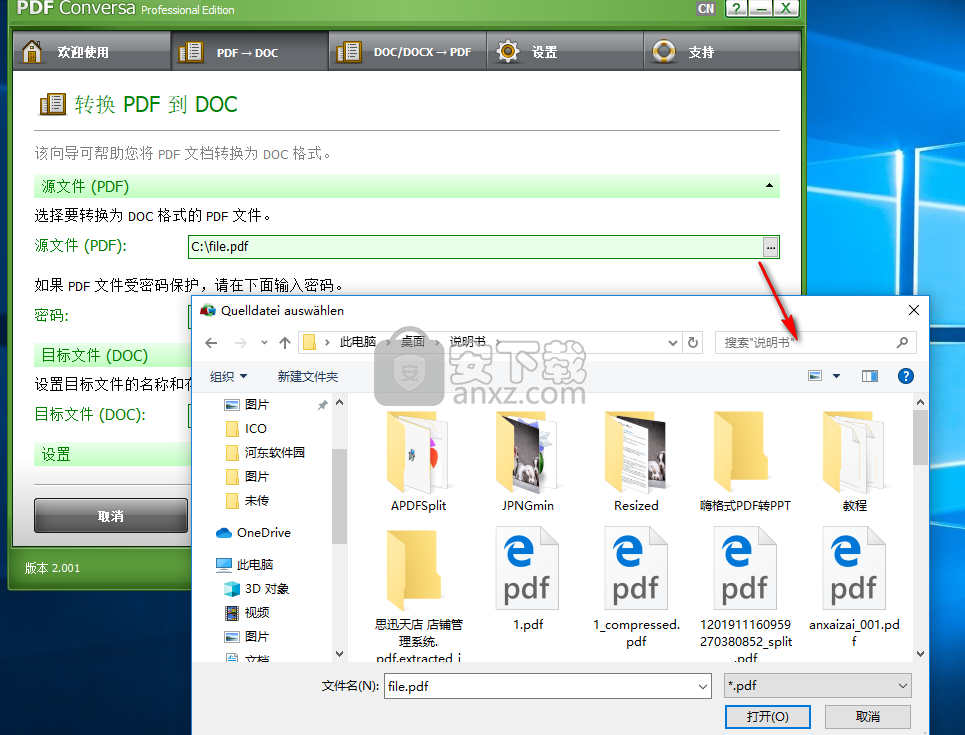This screenshot has height=735, width=965.
Task: Open the filename combo dropdown arrow
Action: point(703,686)
